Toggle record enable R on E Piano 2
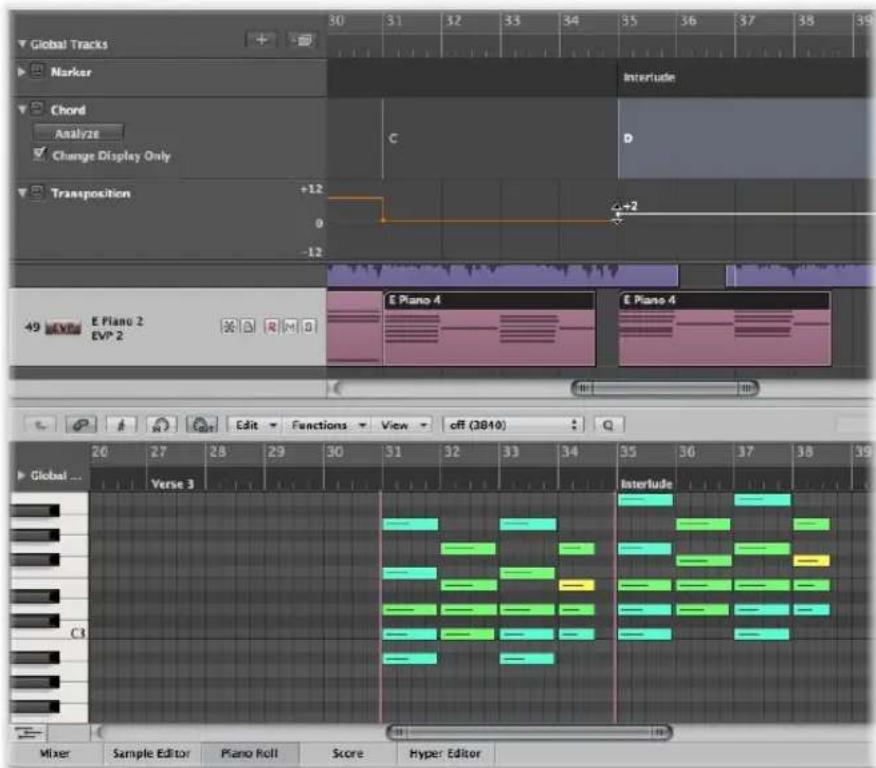The image size is (876, 768). tap(271, 326)
